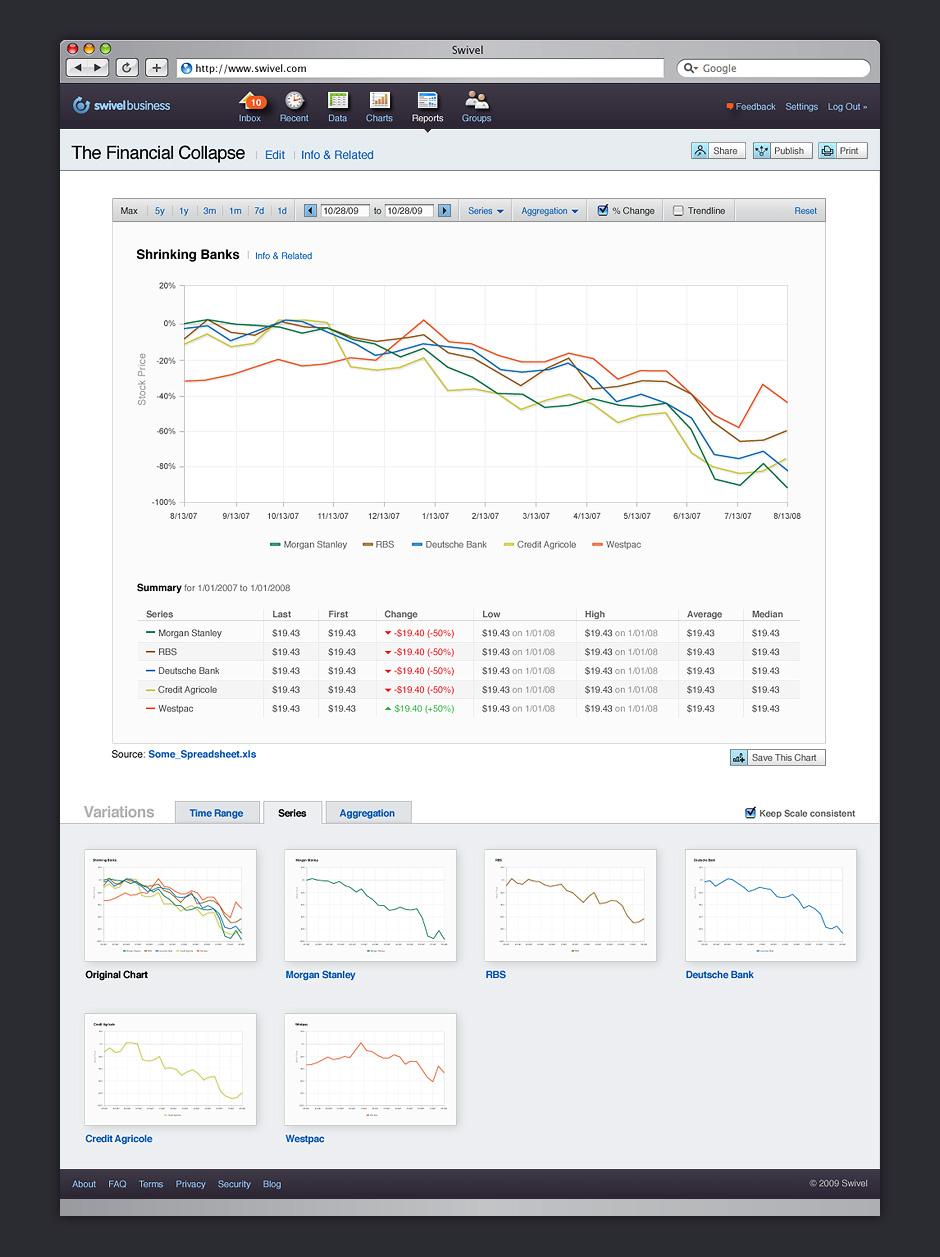
Task: Open the Aggregation dropdown menu
Action: pyautogui.click(x=550, y=211)
